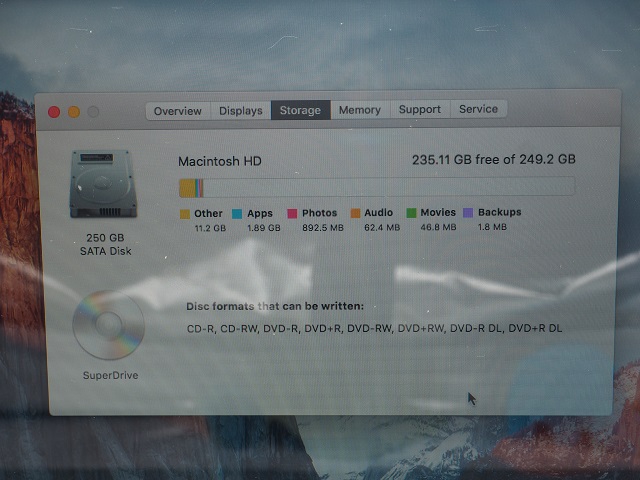Click the '892.5 MB' value
The height and width of the screenshot is (480, 640).
tap(323, 228)
